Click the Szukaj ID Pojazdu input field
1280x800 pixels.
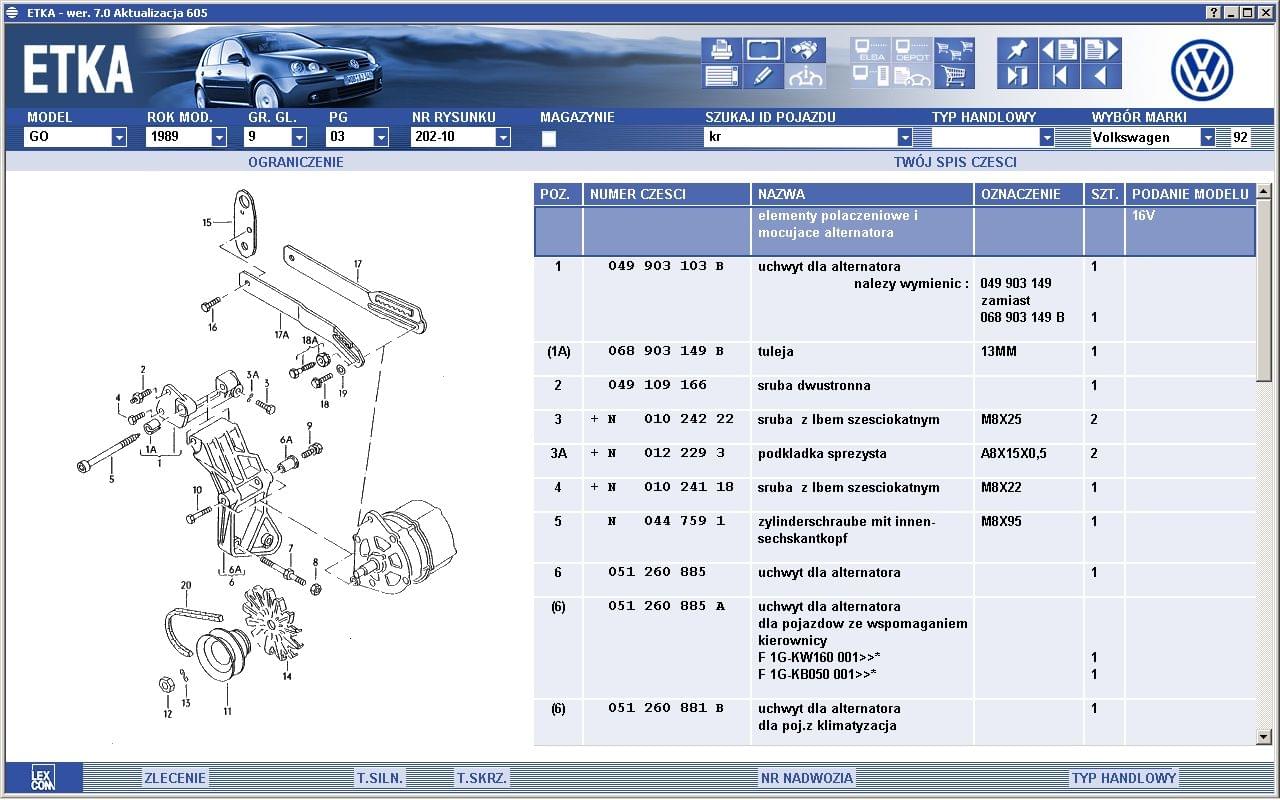[800, 138]
